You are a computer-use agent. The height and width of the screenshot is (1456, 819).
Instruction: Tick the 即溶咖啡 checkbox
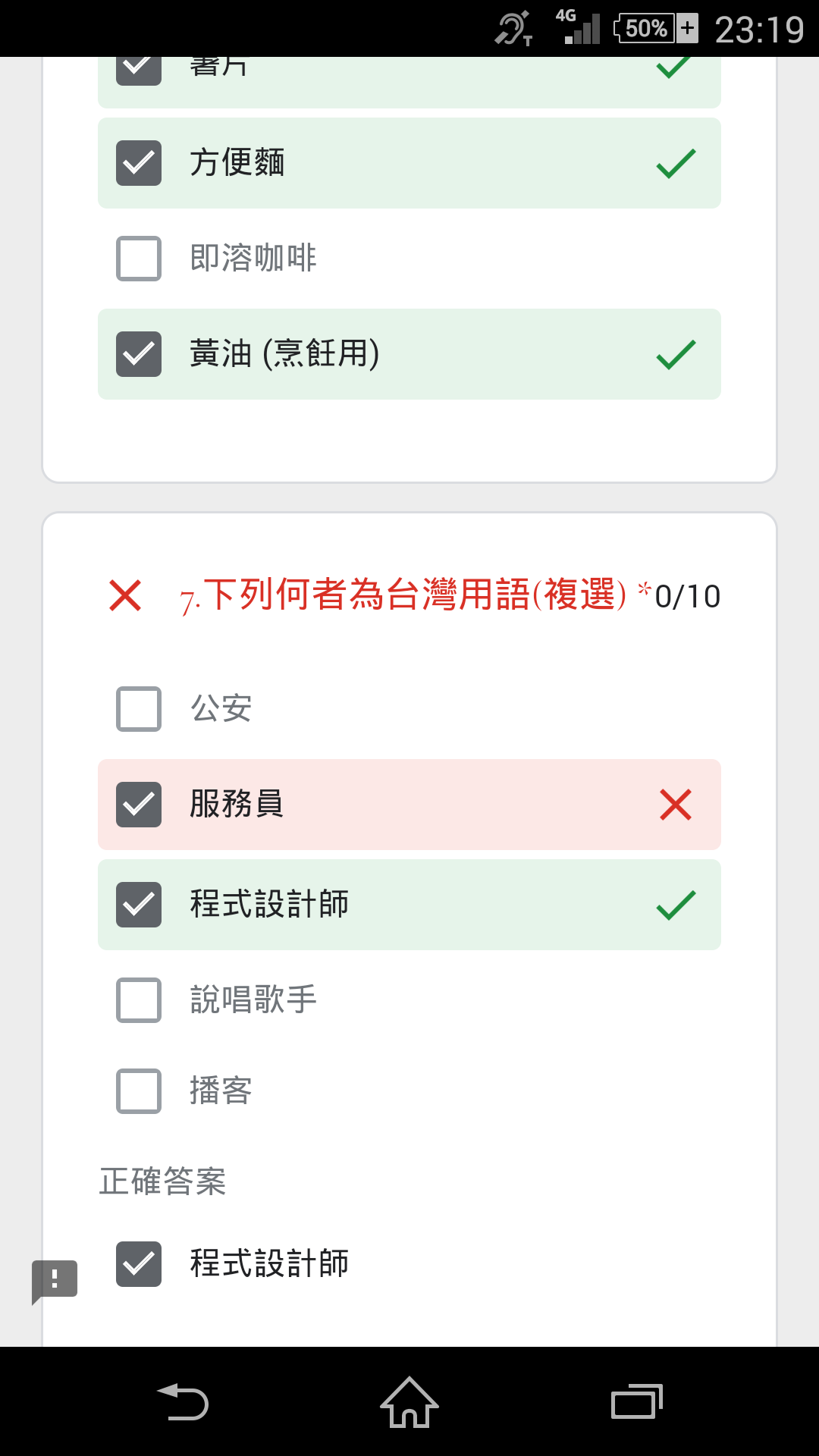[x=139, y=259]
